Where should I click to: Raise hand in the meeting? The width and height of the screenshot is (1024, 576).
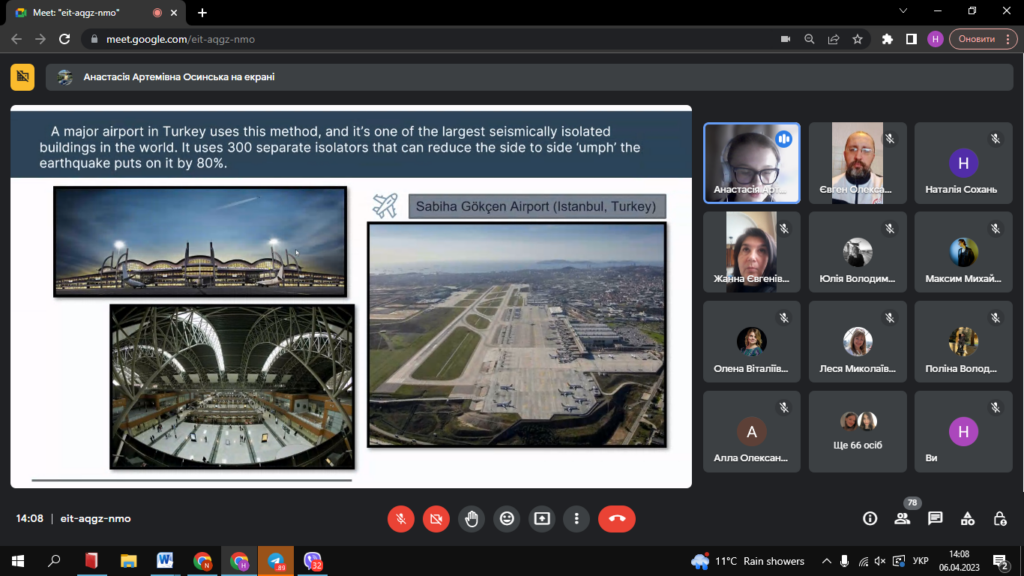pos(472,518)
